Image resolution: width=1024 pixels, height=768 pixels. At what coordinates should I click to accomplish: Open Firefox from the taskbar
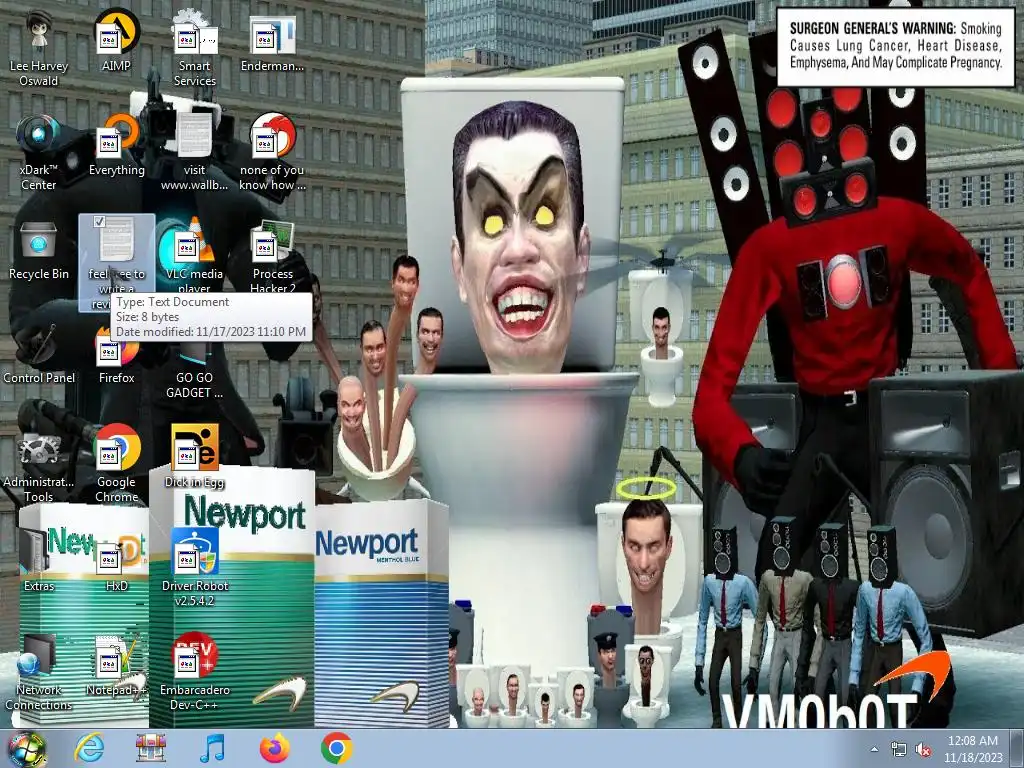275,748
